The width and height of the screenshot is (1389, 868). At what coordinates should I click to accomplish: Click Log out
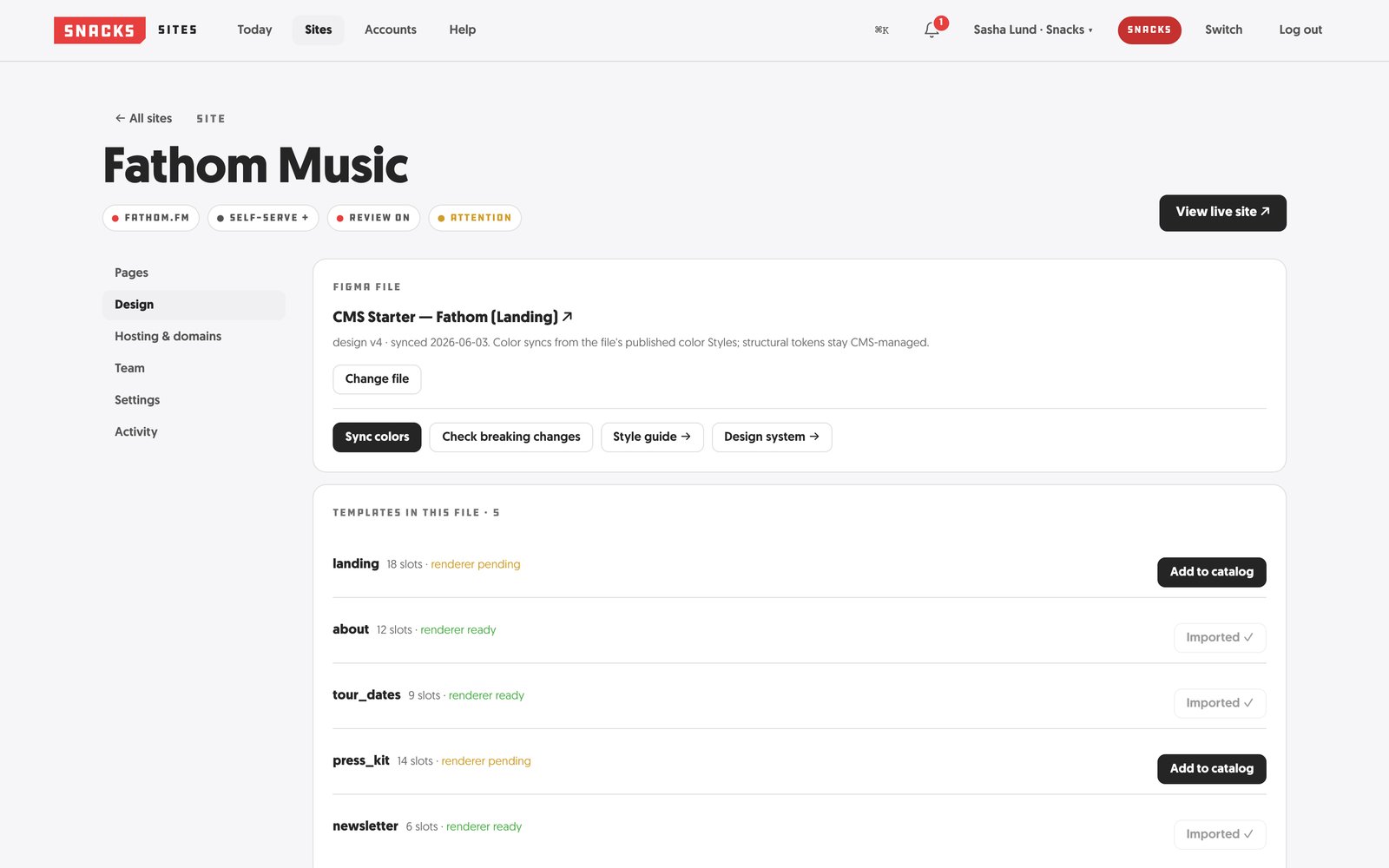point(1300,30)
